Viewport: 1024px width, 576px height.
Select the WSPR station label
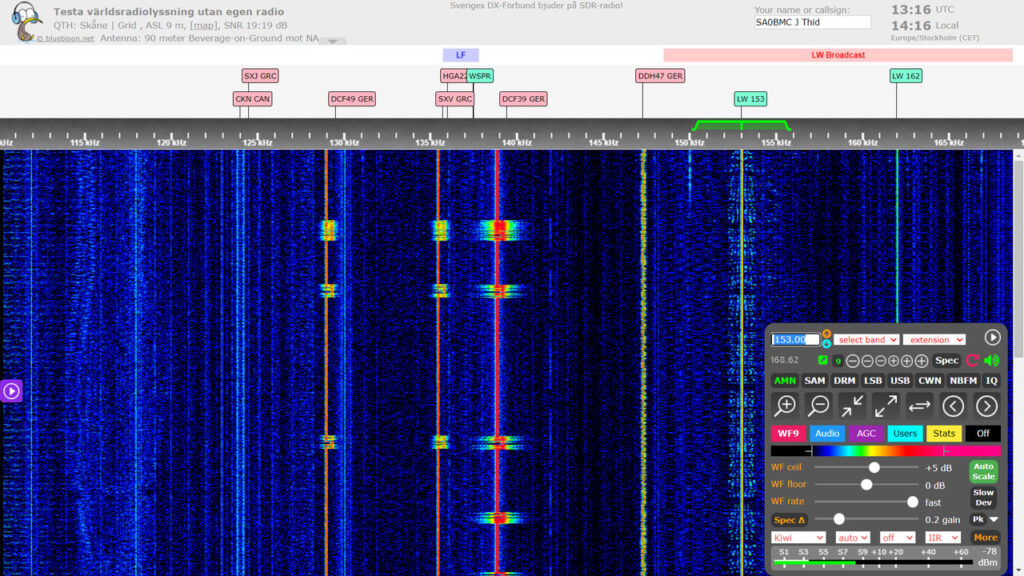pyautogui.click(x=480, y=76)
